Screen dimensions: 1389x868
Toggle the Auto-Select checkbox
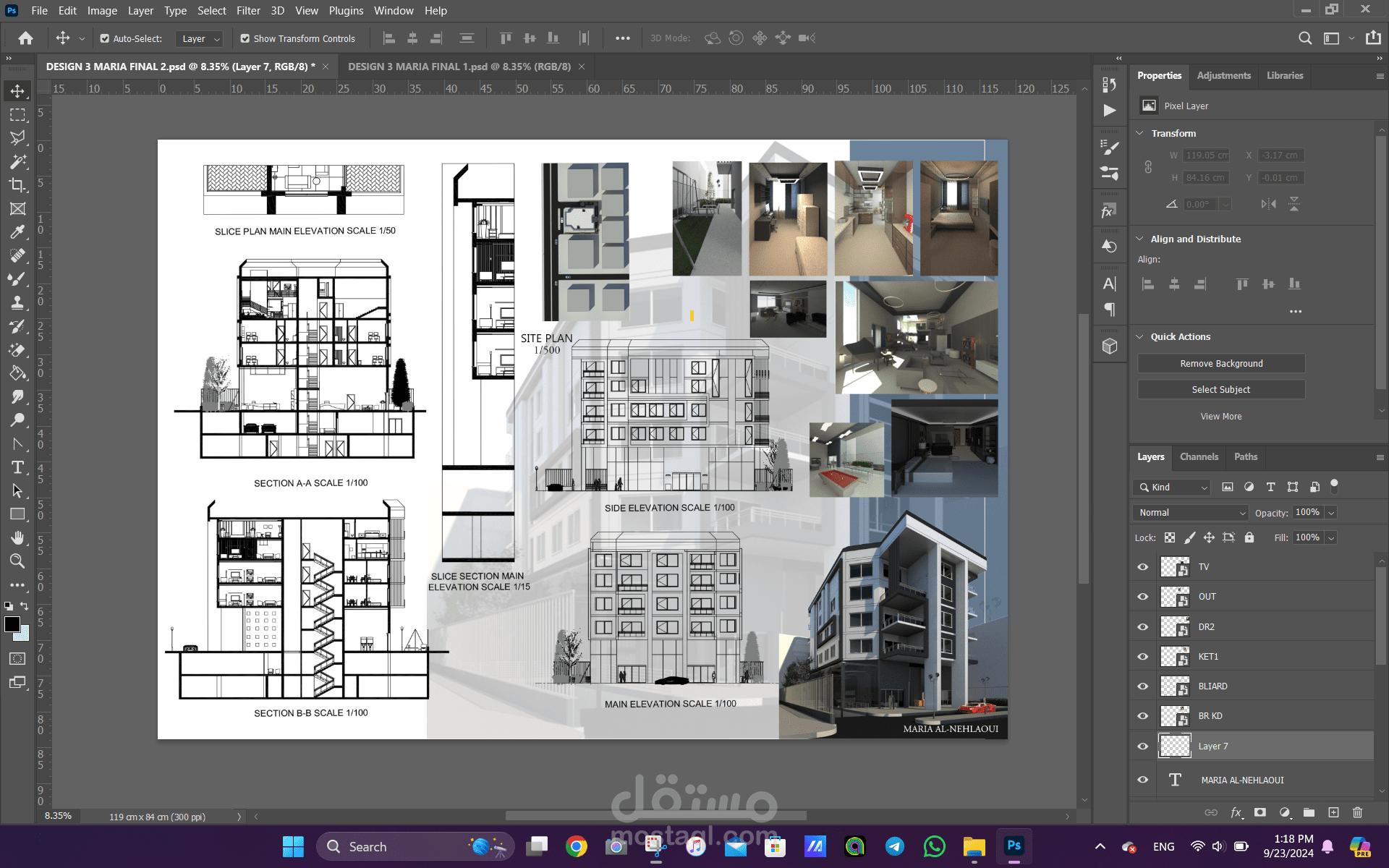pyautogui.click(x=105, y=38)
